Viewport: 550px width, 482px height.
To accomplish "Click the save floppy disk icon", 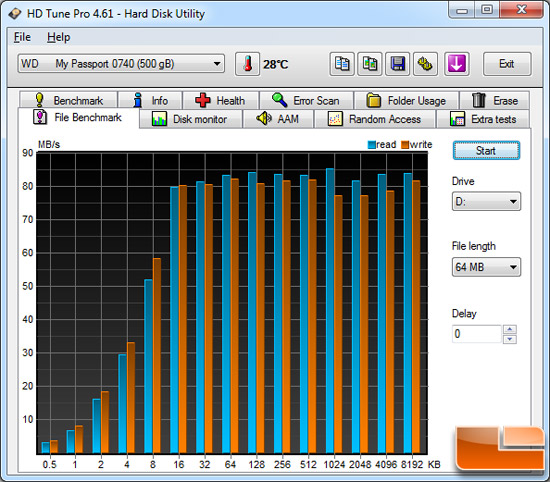I will pyautogui.click(x=397, y=64).
